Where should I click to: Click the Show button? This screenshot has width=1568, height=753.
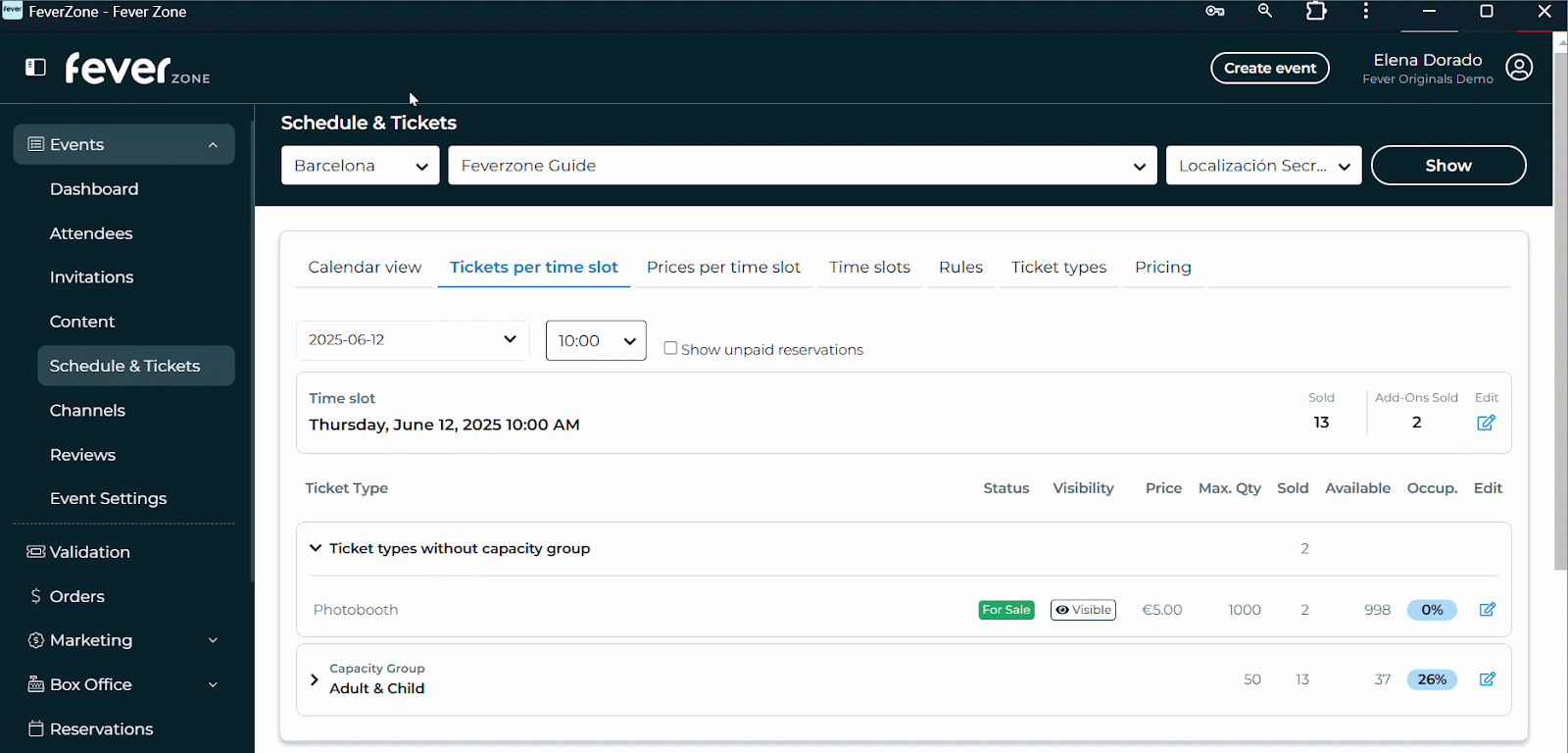[1448, 166]
